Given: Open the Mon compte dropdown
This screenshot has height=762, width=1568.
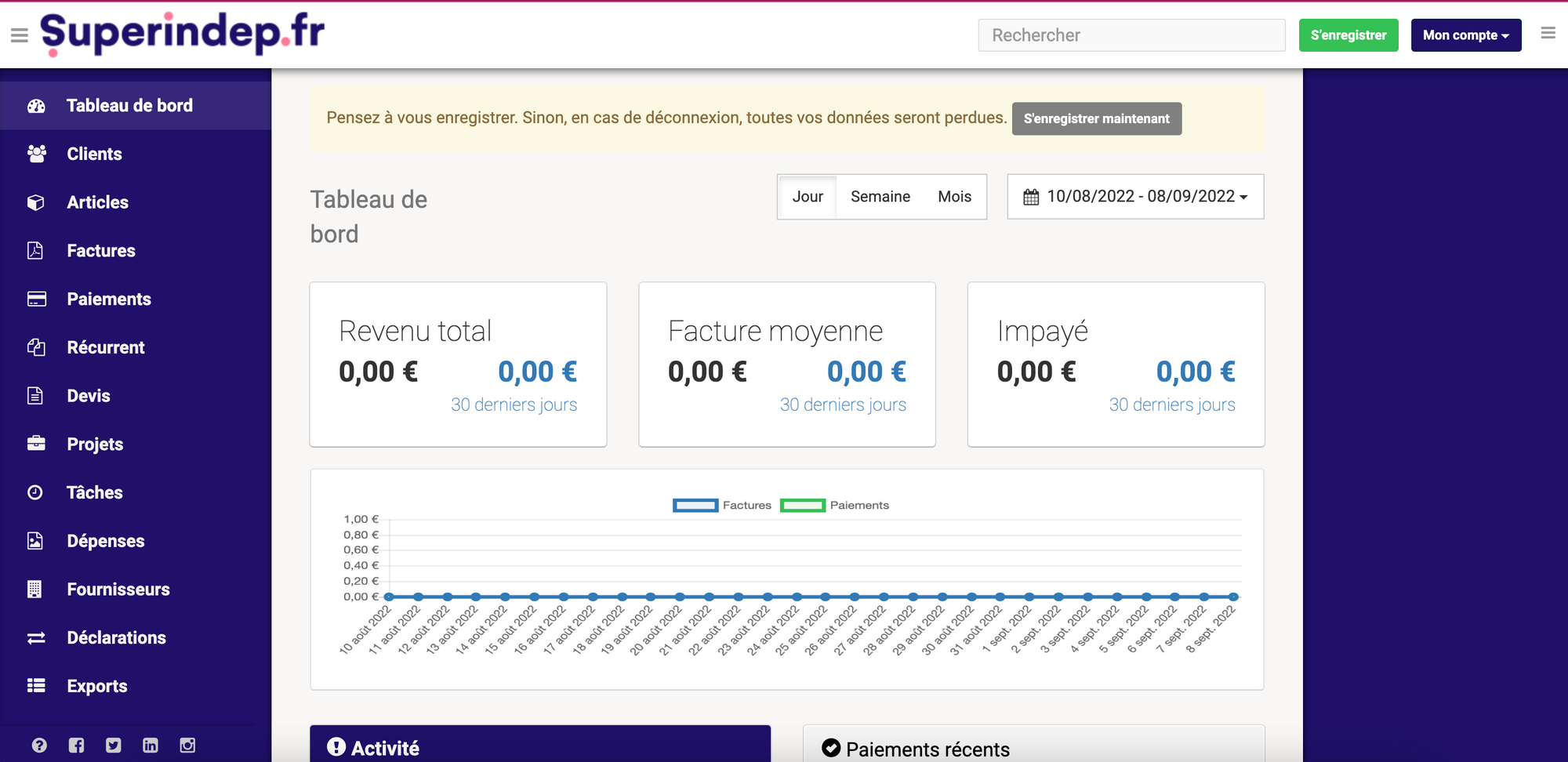Looking at the screenshot, I should click(x=1465, y=34).
